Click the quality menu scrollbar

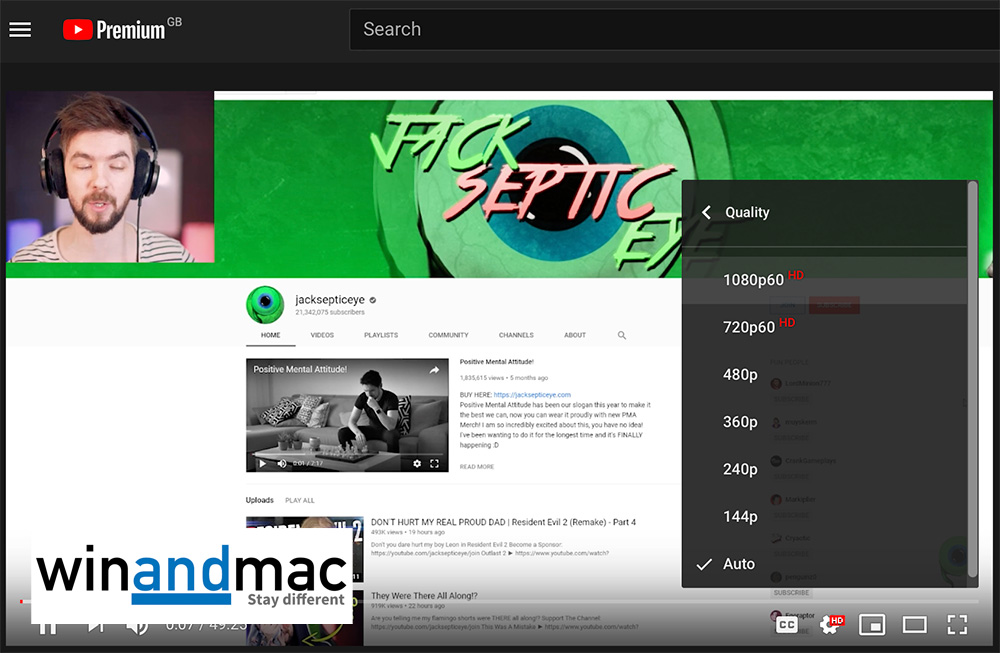(x=972, y=380)
